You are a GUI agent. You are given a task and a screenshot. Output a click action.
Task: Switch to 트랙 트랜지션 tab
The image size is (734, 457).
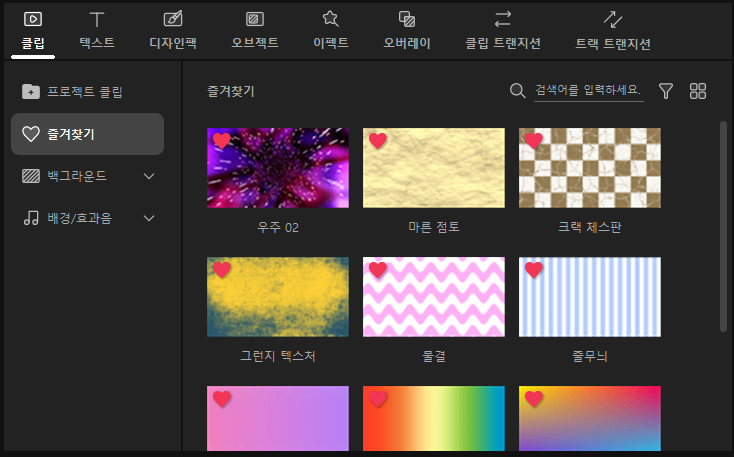(x=613, y=30)
